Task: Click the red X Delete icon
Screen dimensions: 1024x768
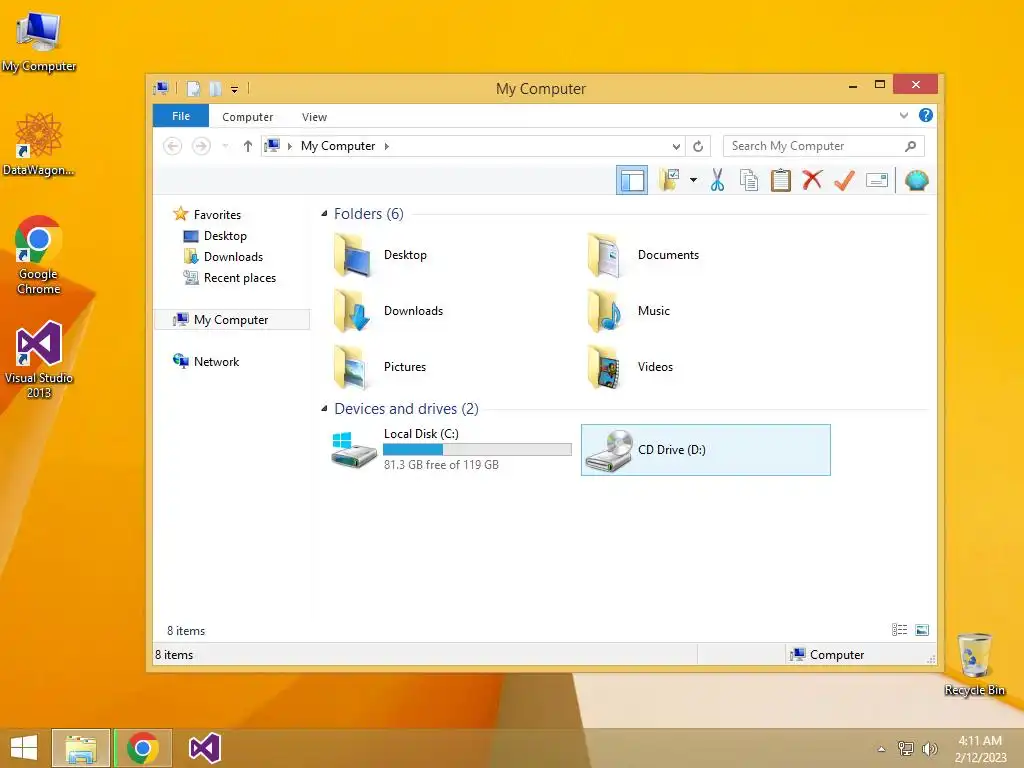Action: point(812,180)
